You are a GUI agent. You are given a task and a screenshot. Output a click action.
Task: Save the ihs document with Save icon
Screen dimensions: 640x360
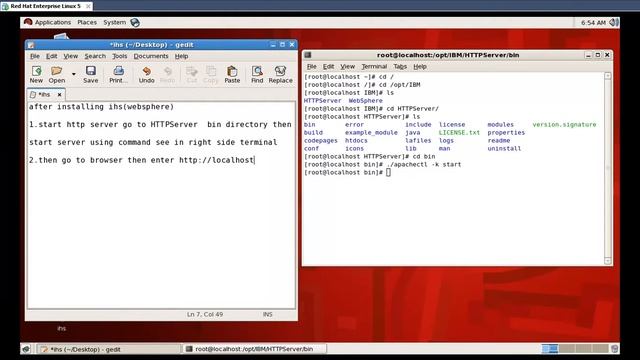point(91,75)
